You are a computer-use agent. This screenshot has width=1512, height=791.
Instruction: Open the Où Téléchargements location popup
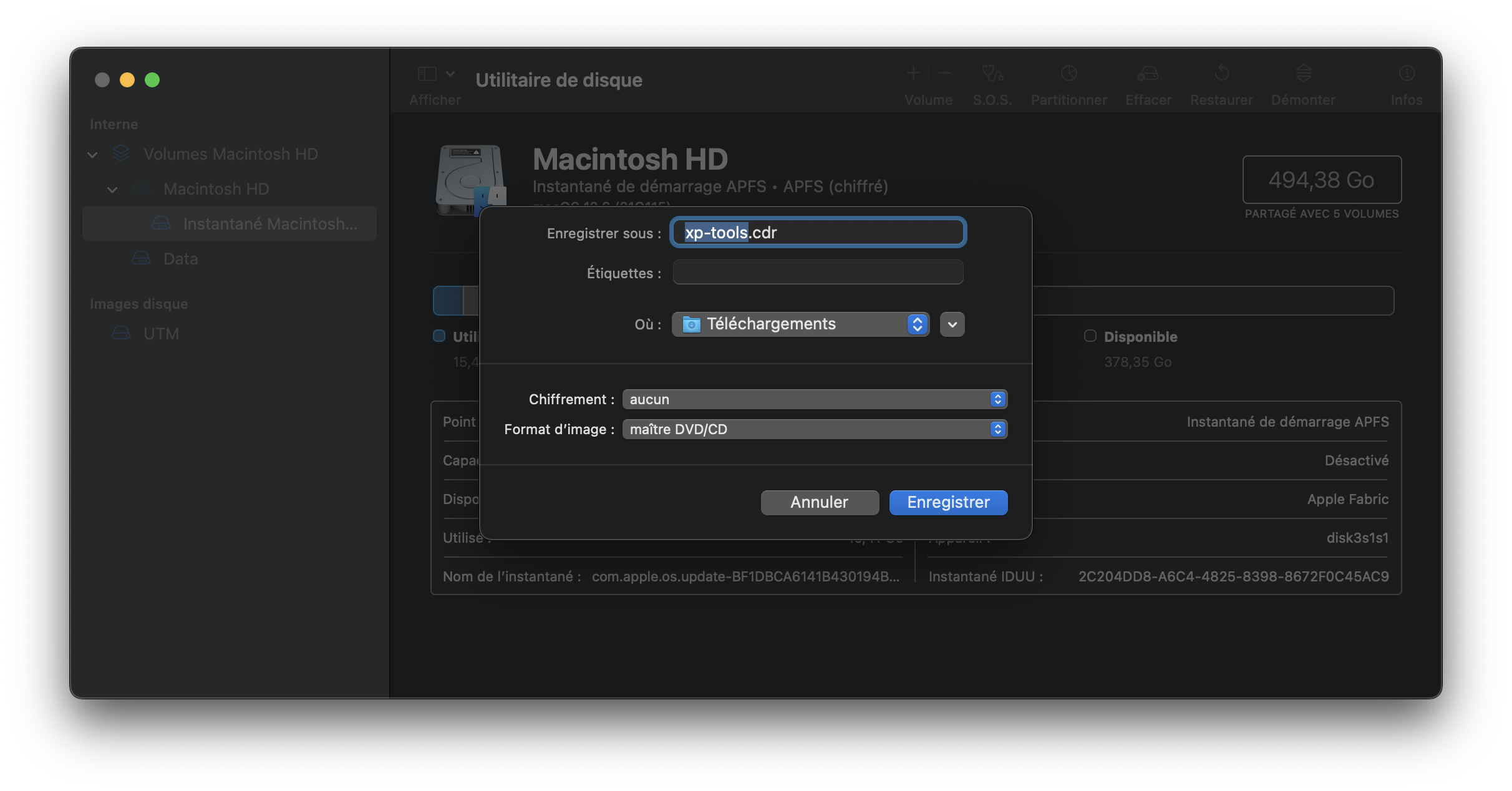click(801, 324)
